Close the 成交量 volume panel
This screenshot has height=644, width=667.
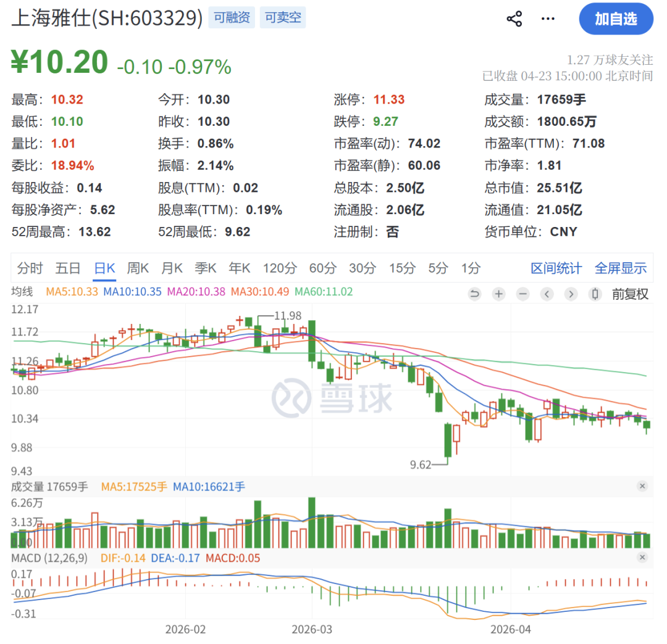[641, 486]
